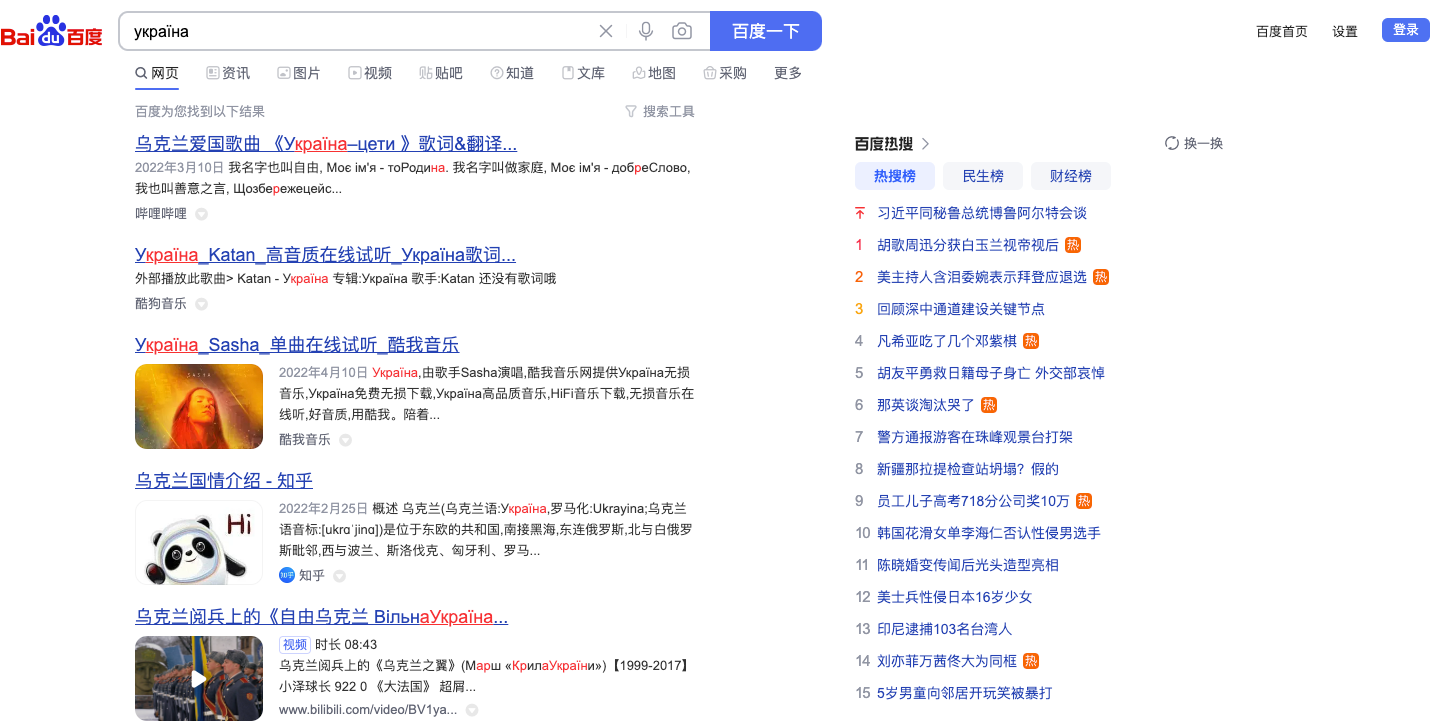Start voice search with the microphone icon
Image resolution: width=1434 pixels, height=727 pixels.
coord(646,31)
